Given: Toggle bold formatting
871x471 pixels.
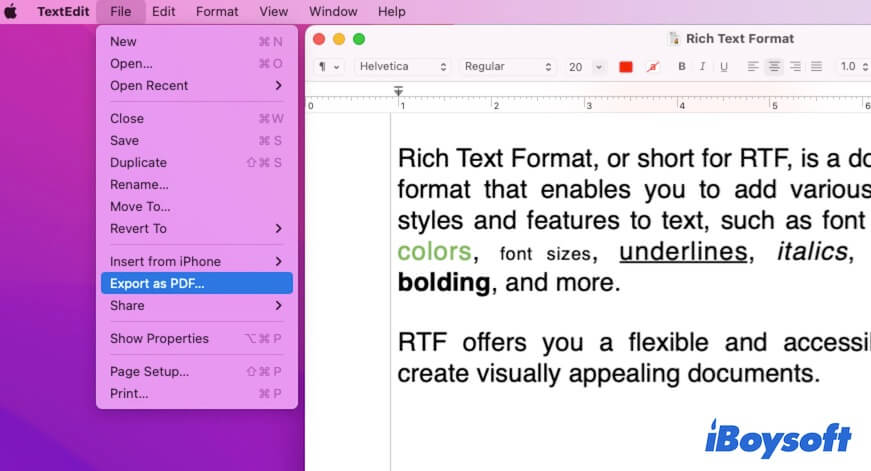Looking at the screenshot, I should tap(682, 67).
